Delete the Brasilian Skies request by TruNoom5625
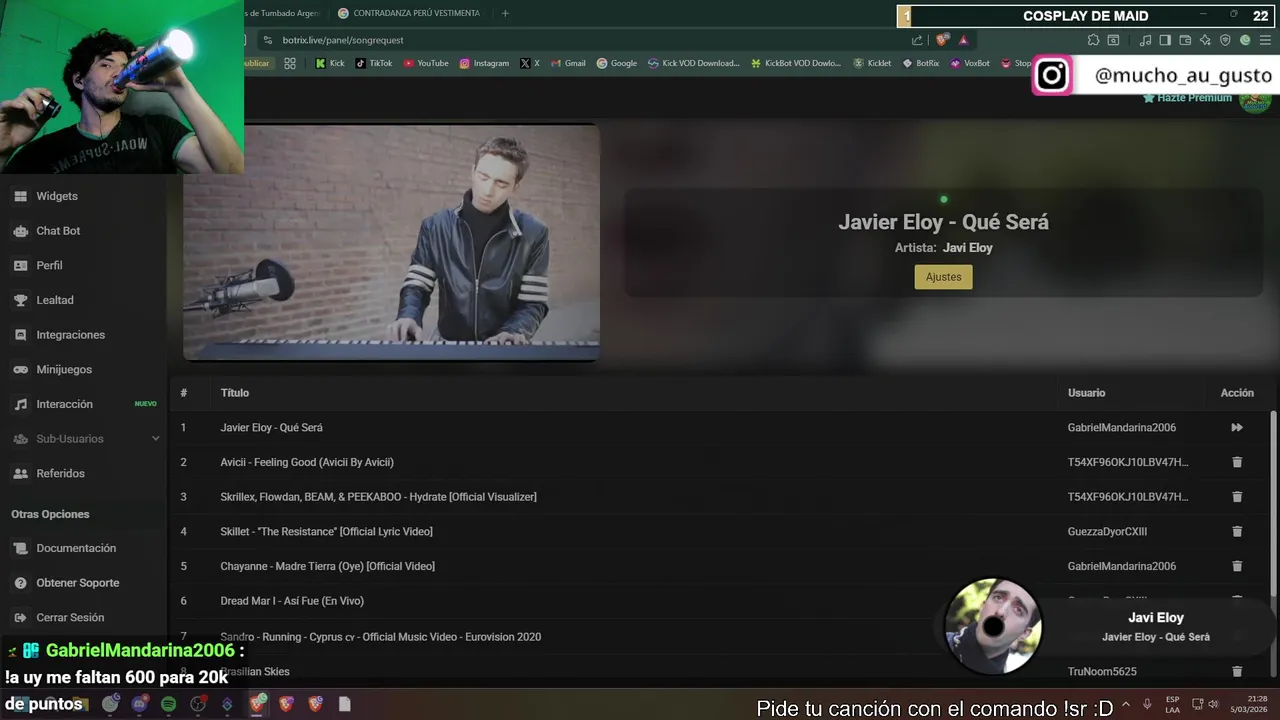The height and width of the screenshot is (720, 1280). [1237, 671]
